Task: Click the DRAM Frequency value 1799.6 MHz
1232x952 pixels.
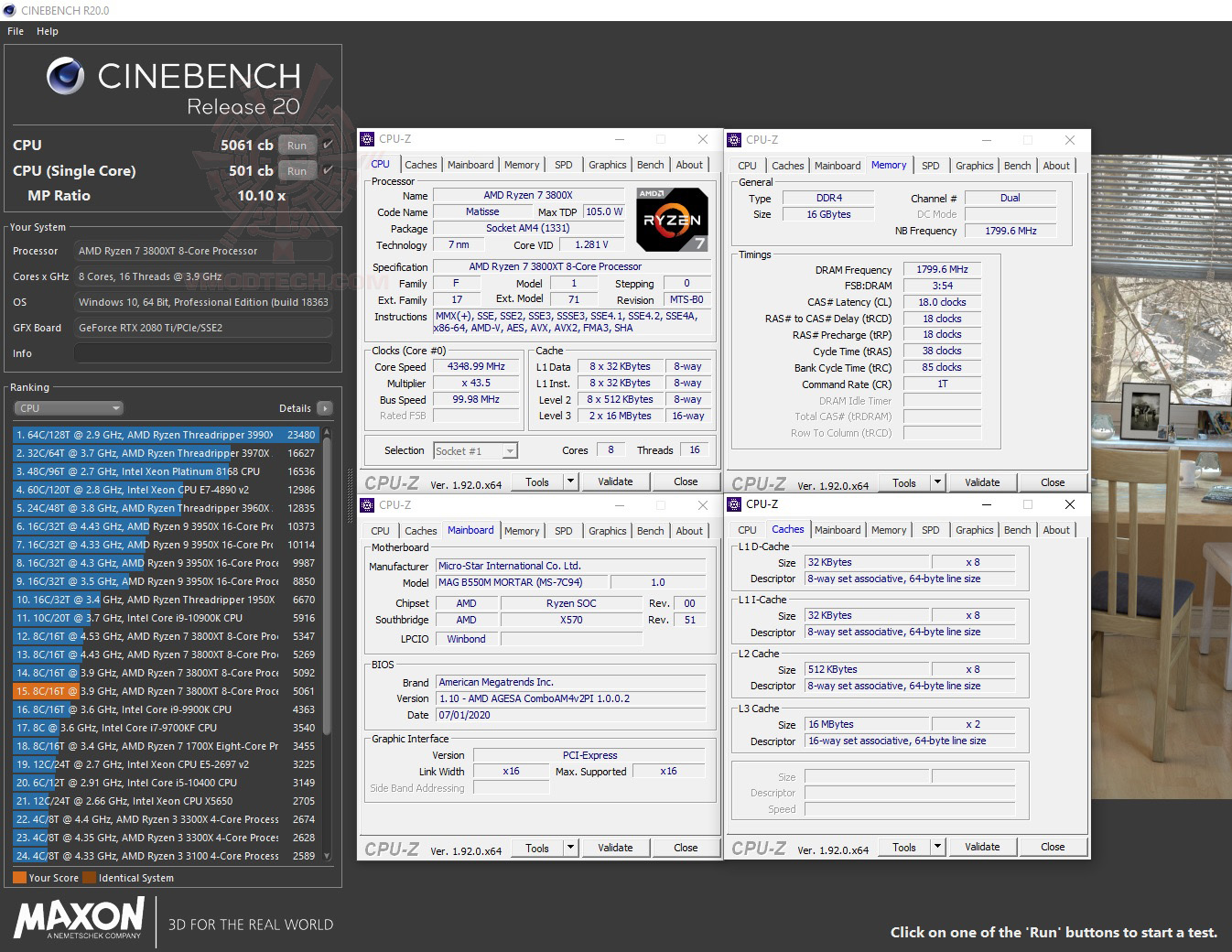Action: tap(942, 269)
